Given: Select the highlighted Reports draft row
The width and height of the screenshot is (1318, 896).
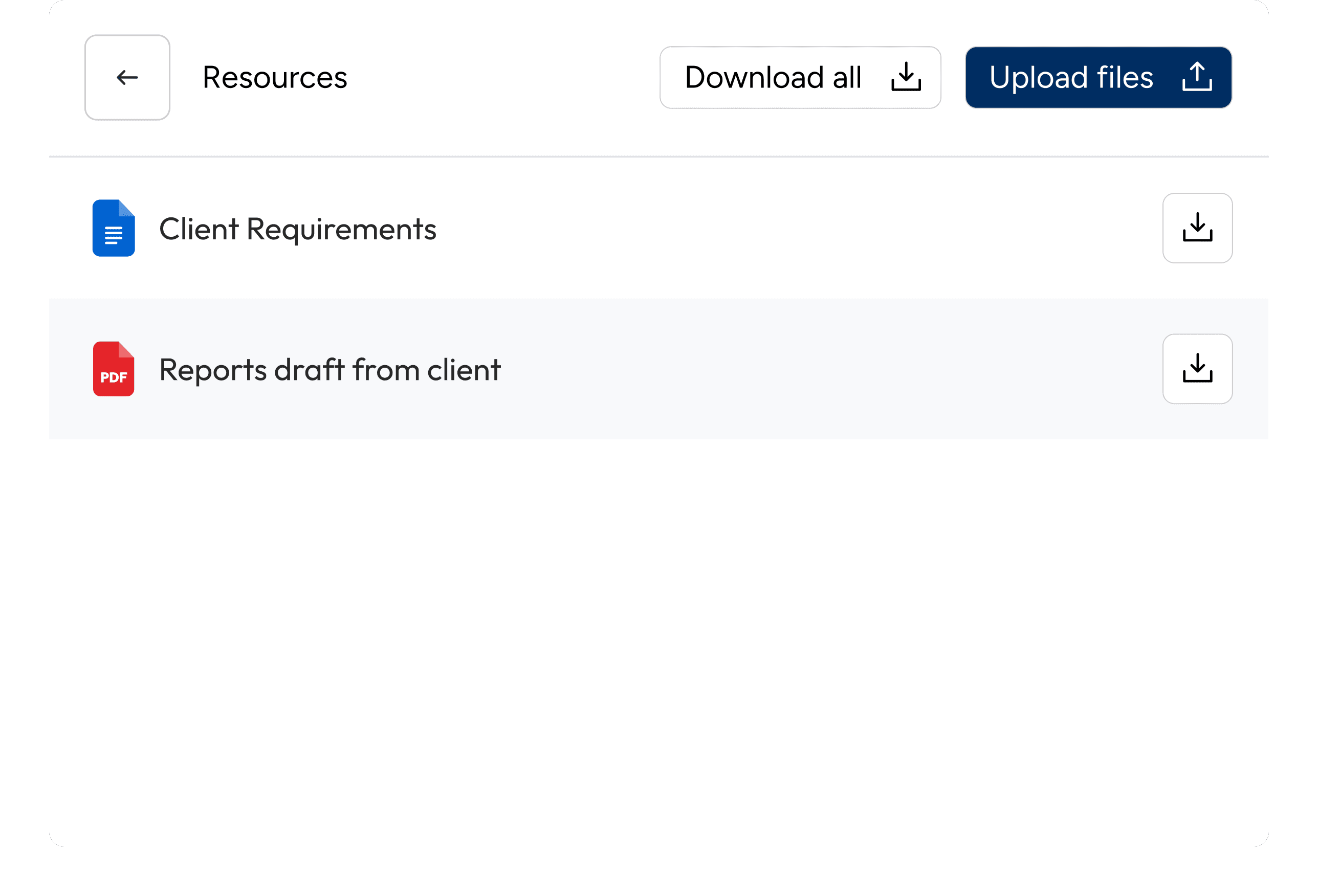Looking at the screenshot, I should point(658,369).
